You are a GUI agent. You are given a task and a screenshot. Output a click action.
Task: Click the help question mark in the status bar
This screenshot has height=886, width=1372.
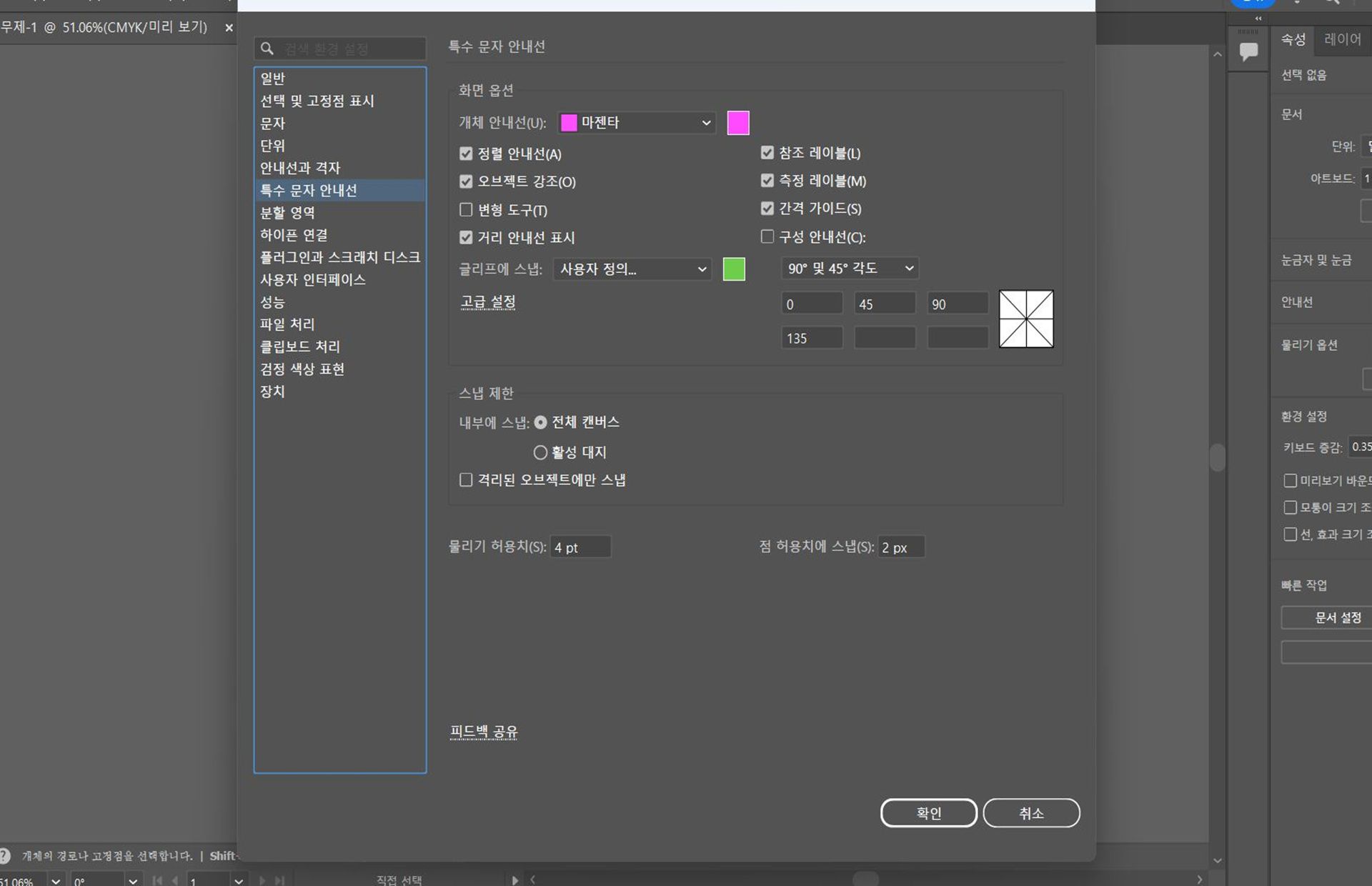(6, 855)
